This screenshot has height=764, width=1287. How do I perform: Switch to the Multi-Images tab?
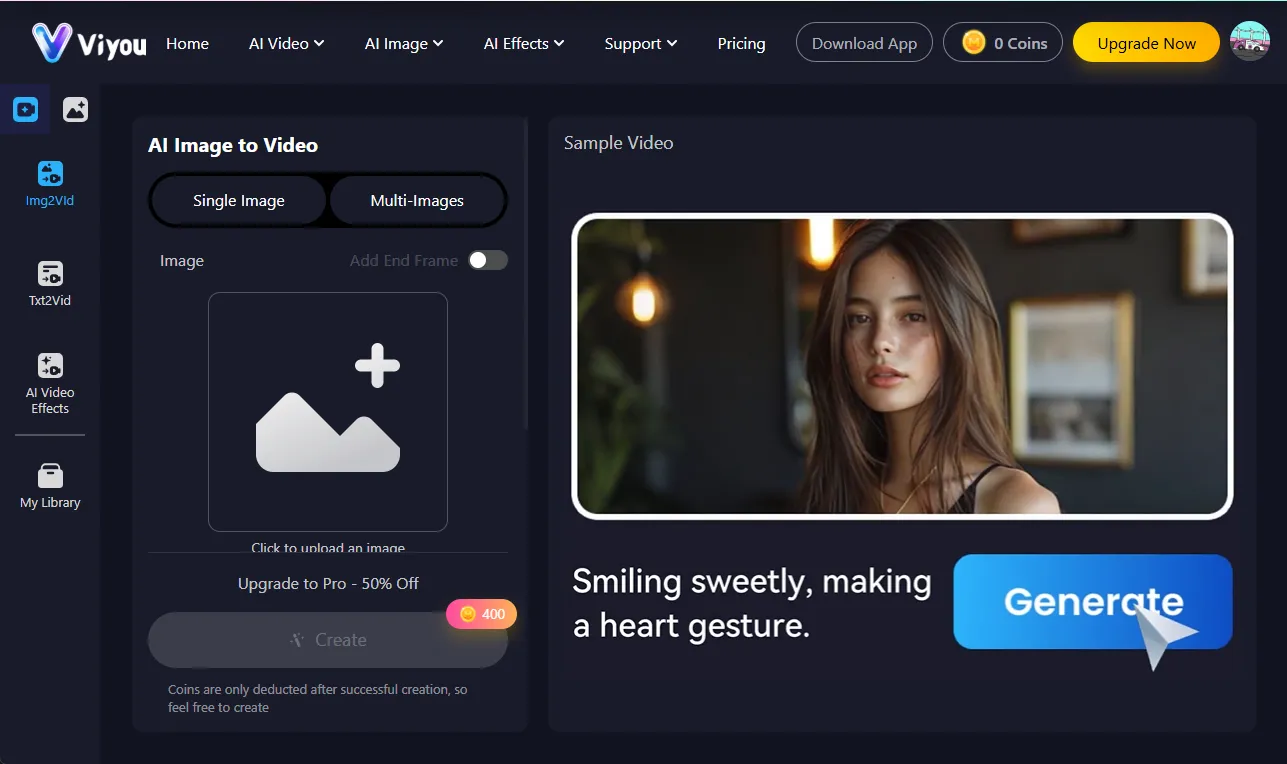point(418,200)
